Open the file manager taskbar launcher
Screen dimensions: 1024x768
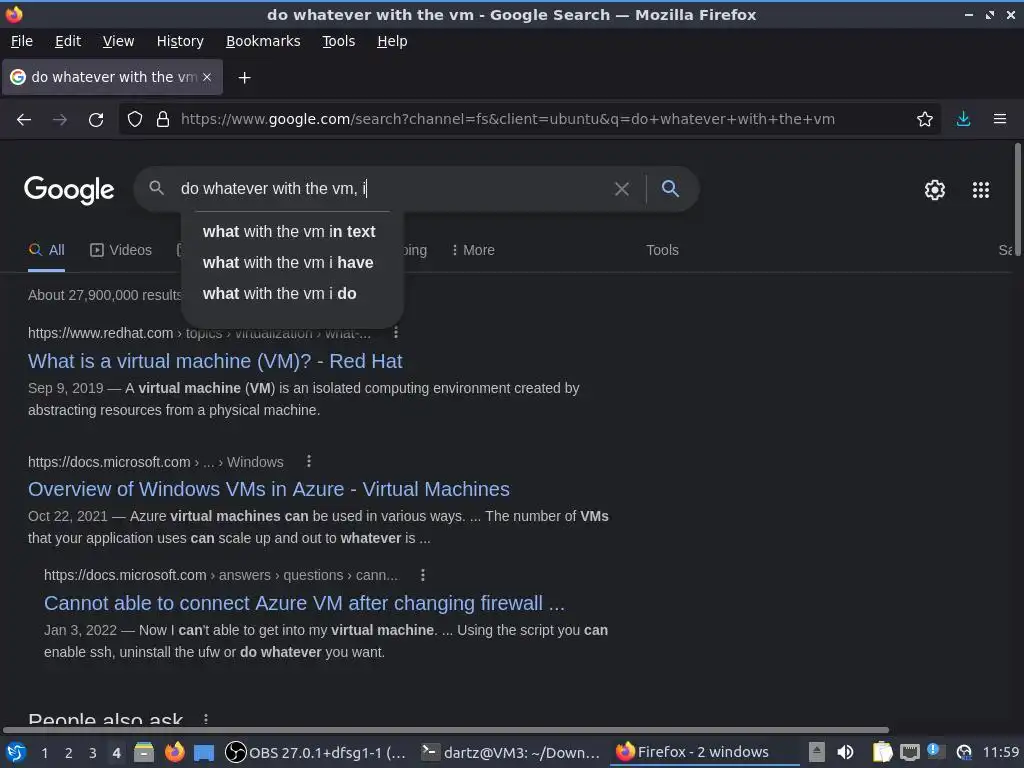[144, 752]
